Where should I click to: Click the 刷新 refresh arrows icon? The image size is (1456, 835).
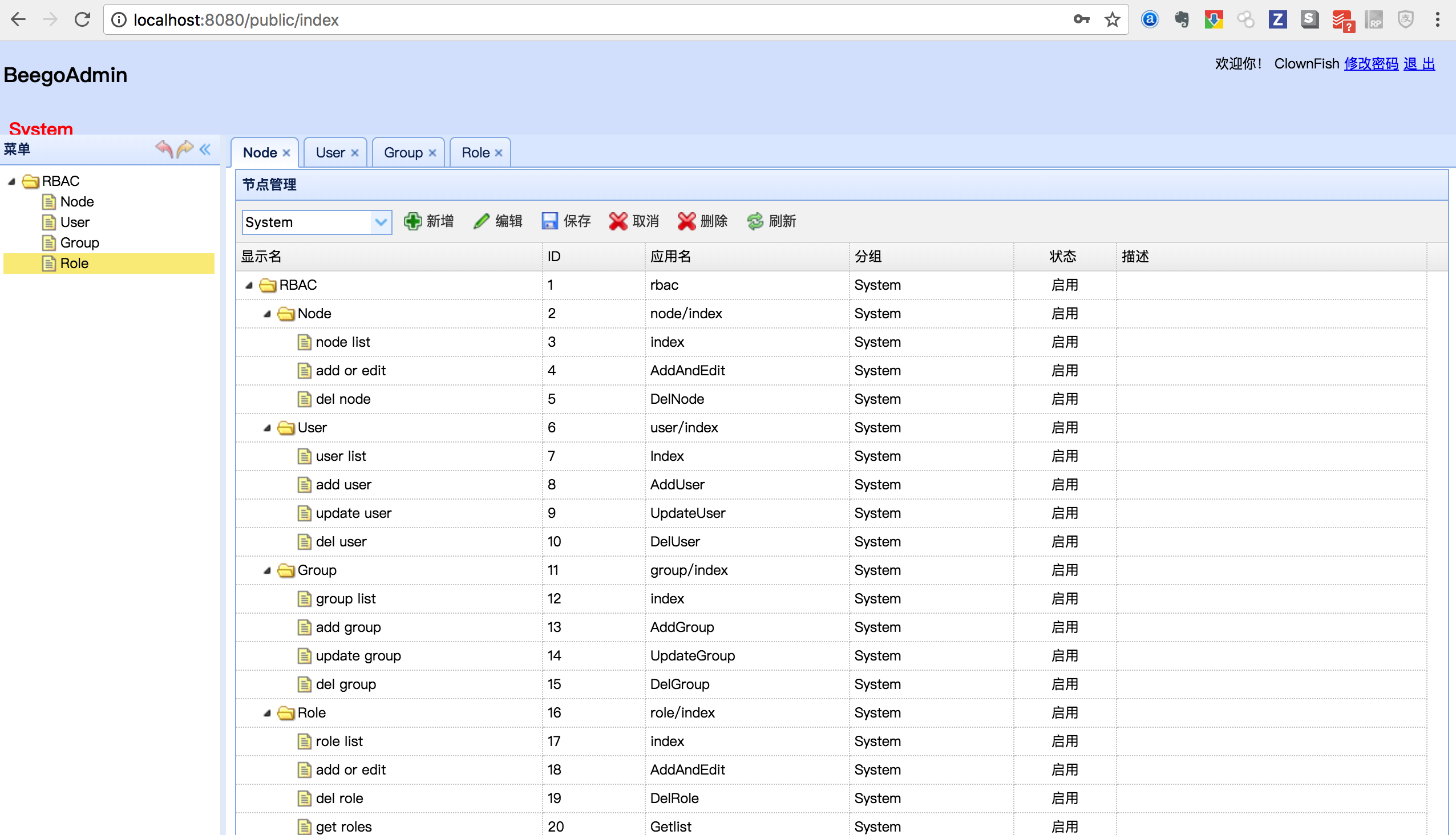click(x=755, y=221)
